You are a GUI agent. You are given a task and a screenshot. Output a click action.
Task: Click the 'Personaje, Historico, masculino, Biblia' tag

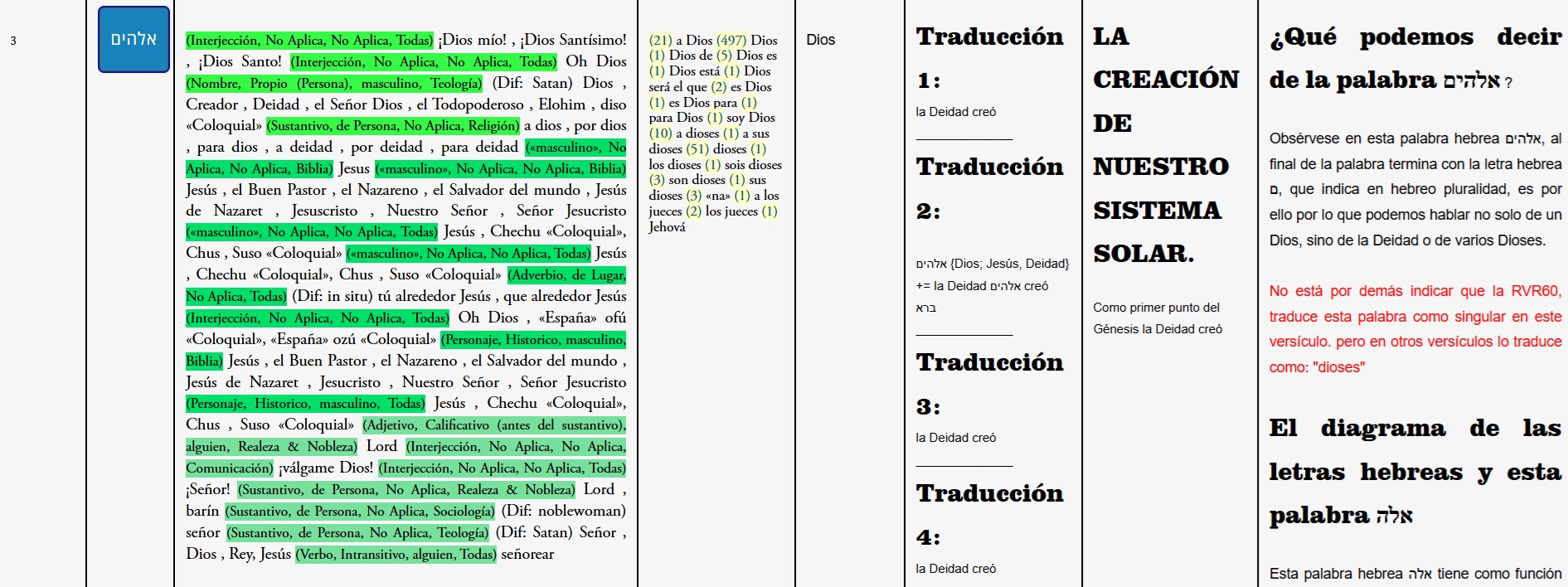point(533,340)
